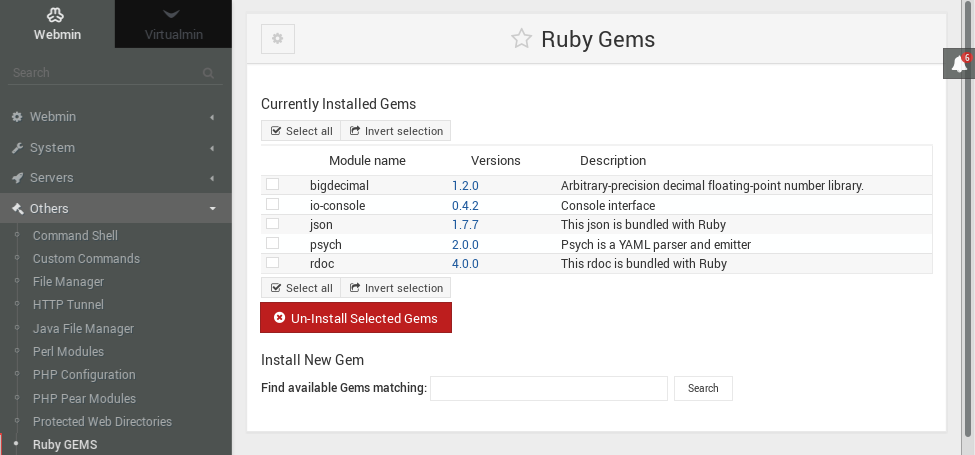This screenshot has width=975, height=455.
Task: Switch to the Virtualmin tab
Action: click(x=173, y=24)
